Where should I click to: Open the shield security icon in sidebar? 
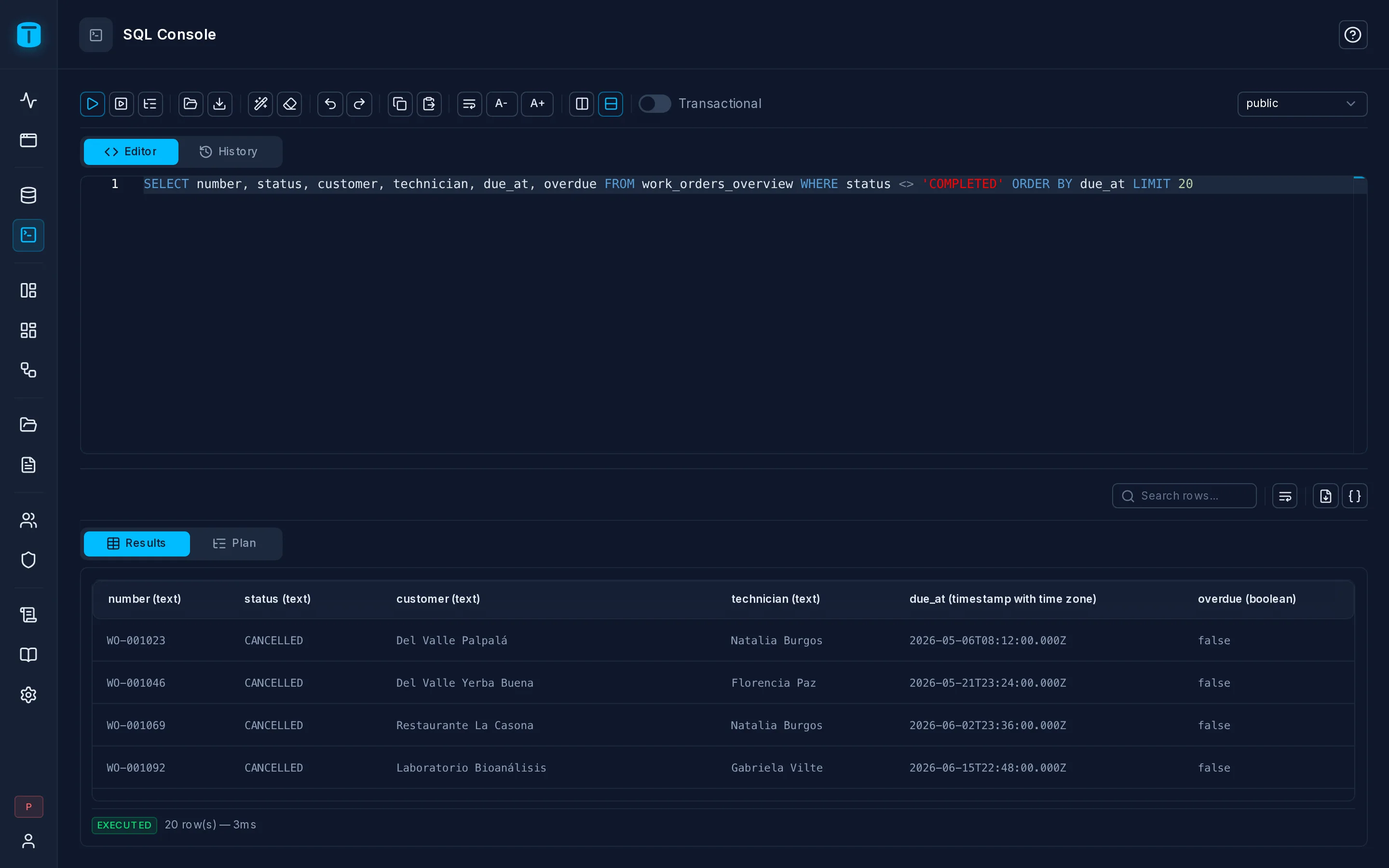tap(29, 560)
